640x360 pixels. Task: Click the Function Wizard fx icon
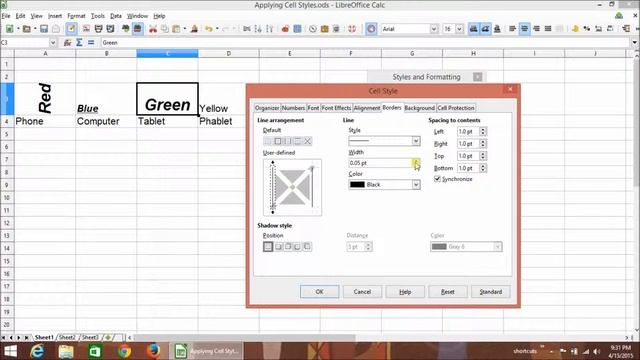67,42
